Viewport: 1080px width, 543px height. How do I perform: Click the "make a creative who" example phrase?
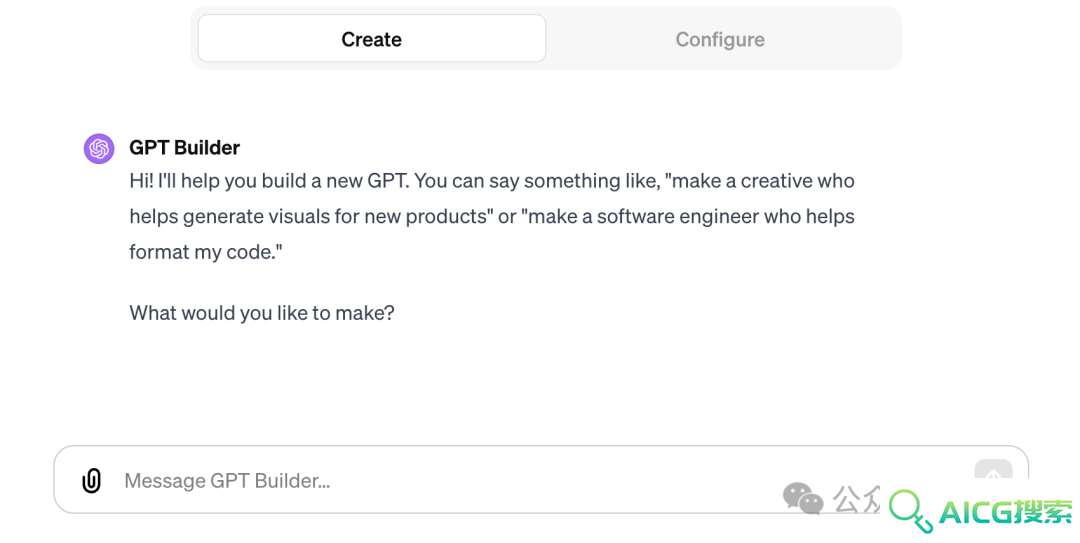(763, 181)
